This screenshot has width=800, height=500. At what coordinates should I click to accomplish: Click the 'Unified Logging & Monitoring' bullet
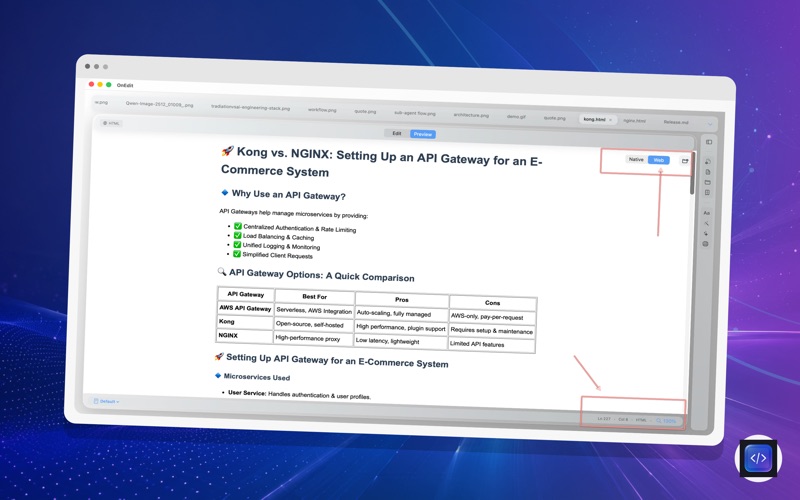(x=281, y=246)
